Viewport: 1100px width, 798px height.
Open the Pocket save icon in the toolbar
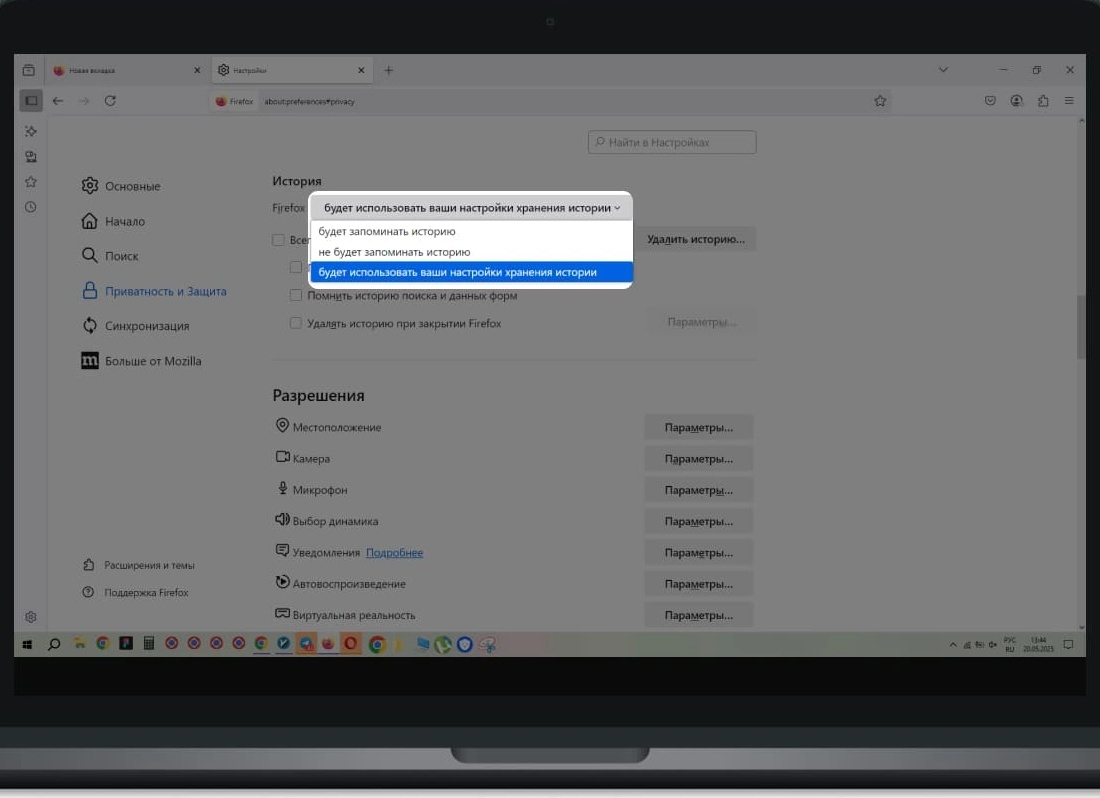[x=990, y=101]
